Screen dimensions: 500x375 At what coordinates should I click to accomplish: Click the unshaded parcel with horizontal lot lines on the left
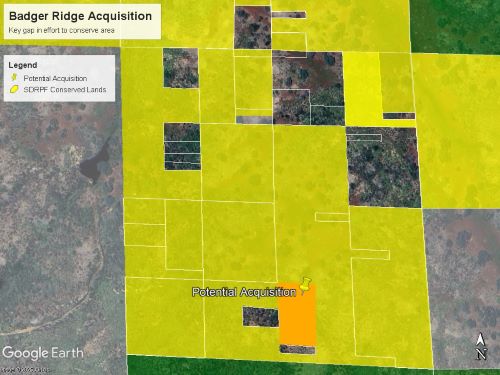tap(182, 147)
